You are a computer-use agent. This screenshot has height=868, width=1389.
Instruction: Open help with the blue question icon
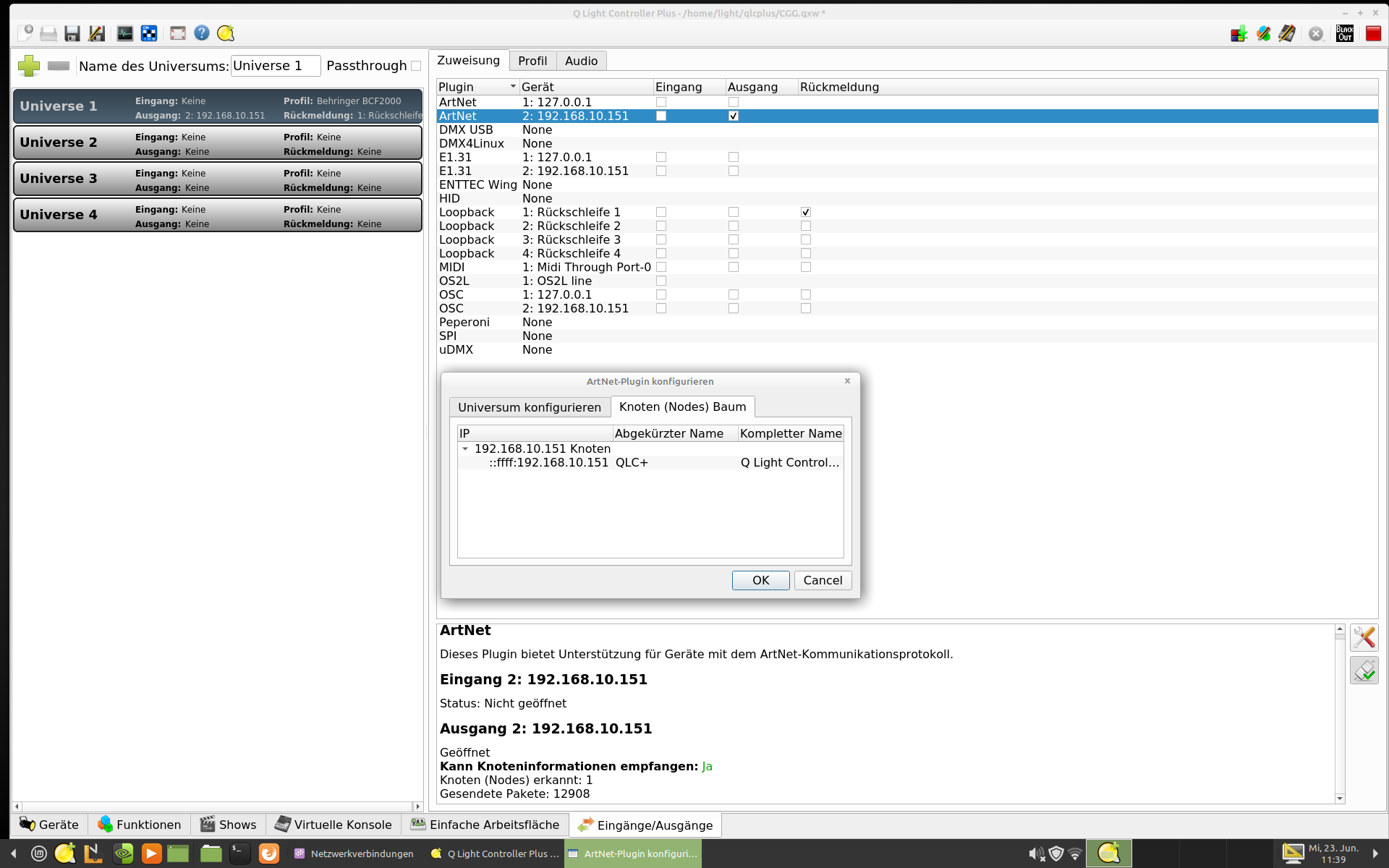coord(202,33)
